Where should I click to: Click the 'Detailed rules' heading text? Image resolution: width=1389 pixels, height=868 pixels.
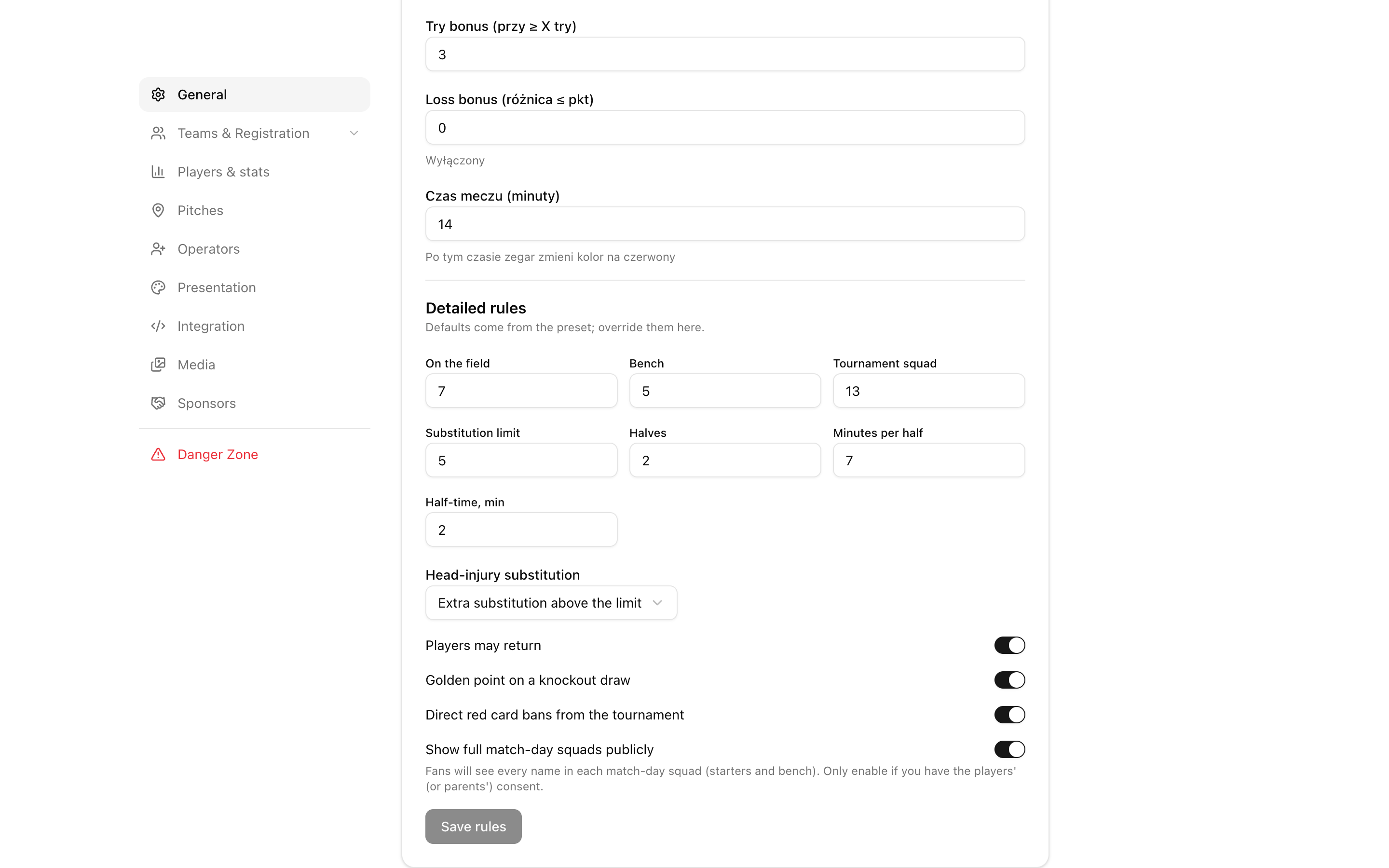[475, 308]
